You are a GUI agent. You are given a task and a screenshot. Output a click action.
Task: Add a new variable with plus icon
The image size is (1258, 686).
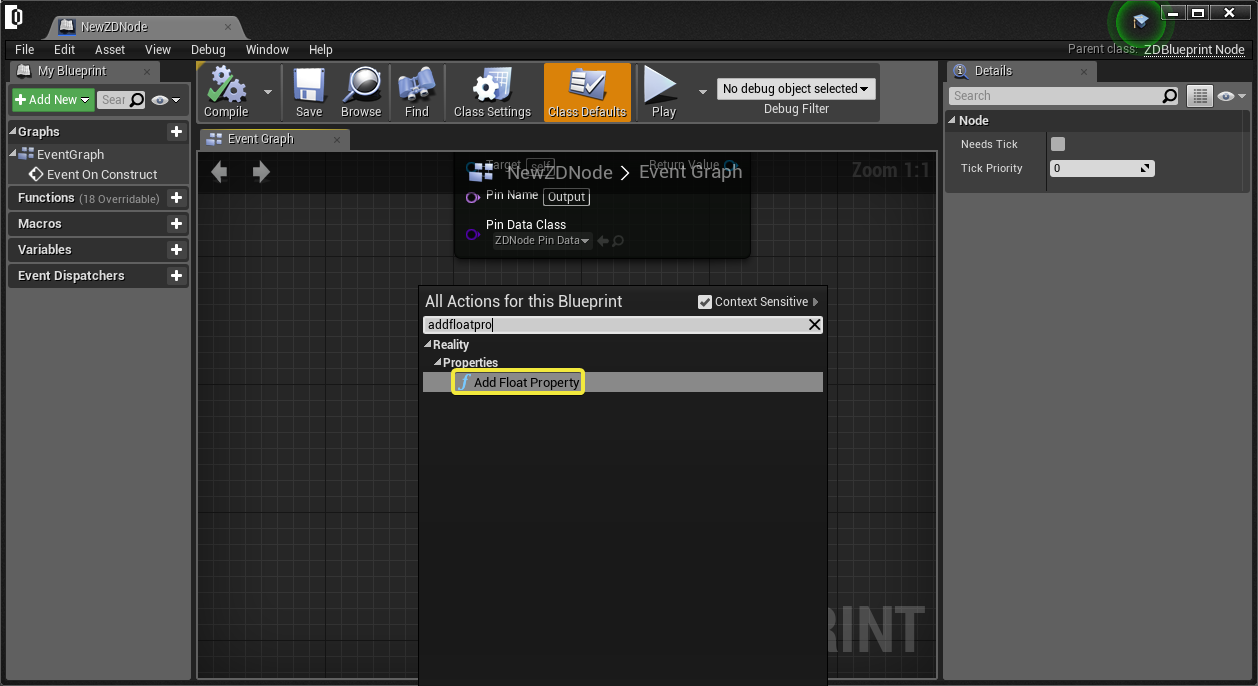pos(176,250)
